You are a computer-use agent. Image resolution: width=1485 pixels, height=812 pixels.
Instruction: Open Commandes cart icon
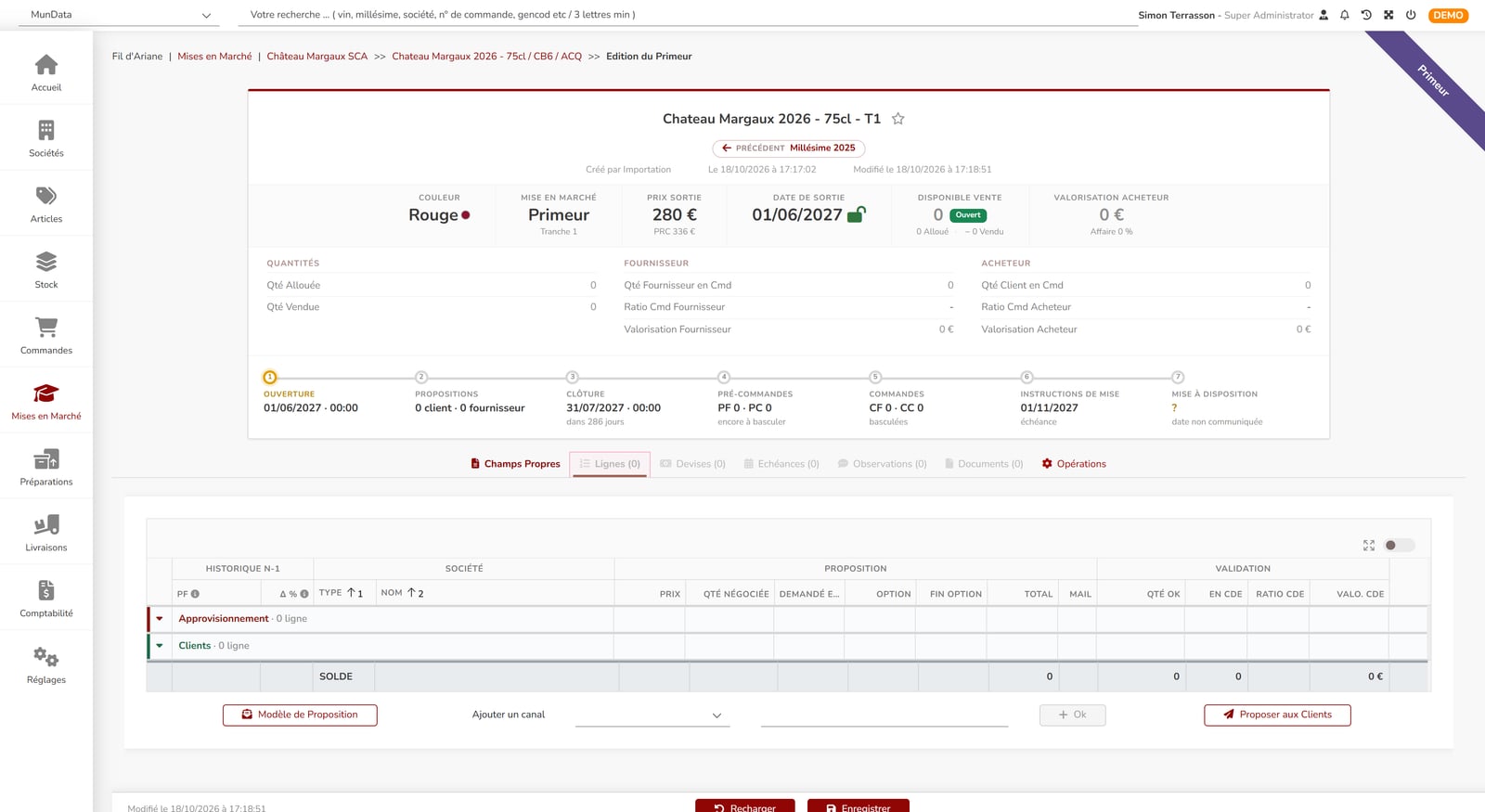point(46,327)
